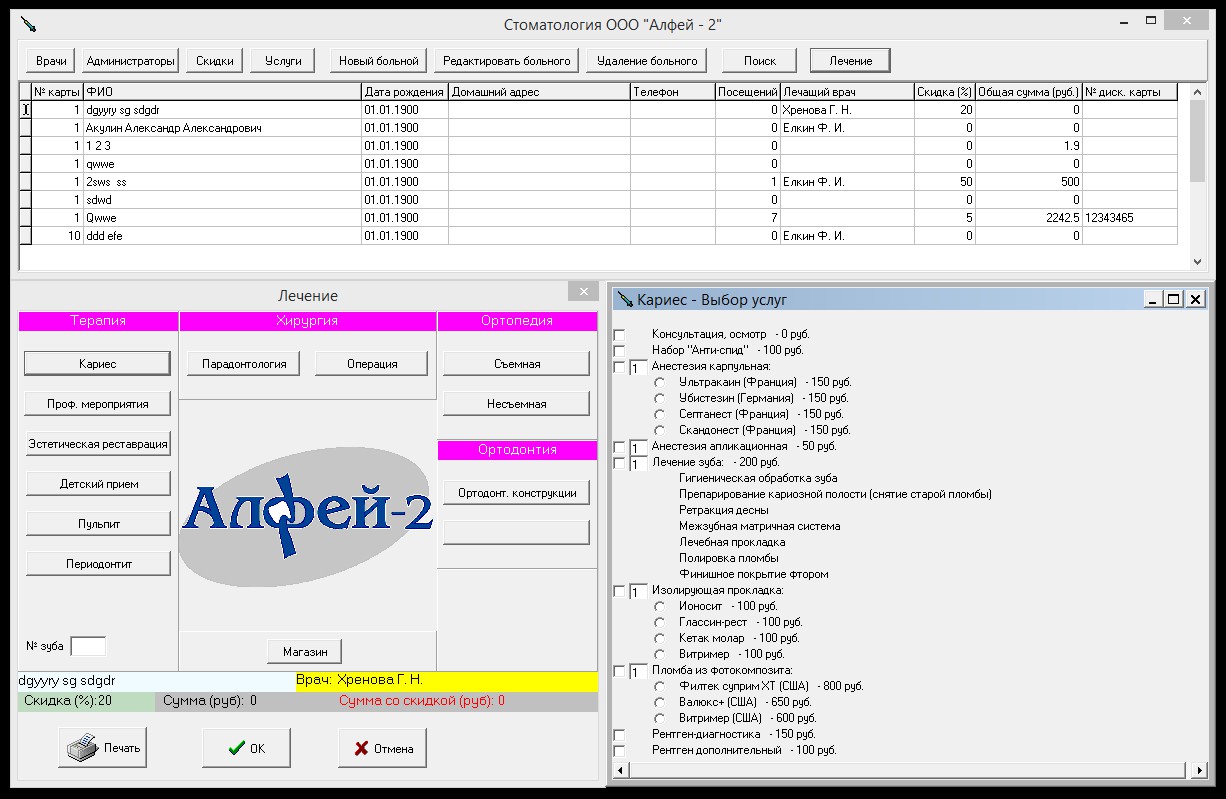Check Пломба из фотокомпозита checkbox
The image size is (1226, 799).
(619, 671)
